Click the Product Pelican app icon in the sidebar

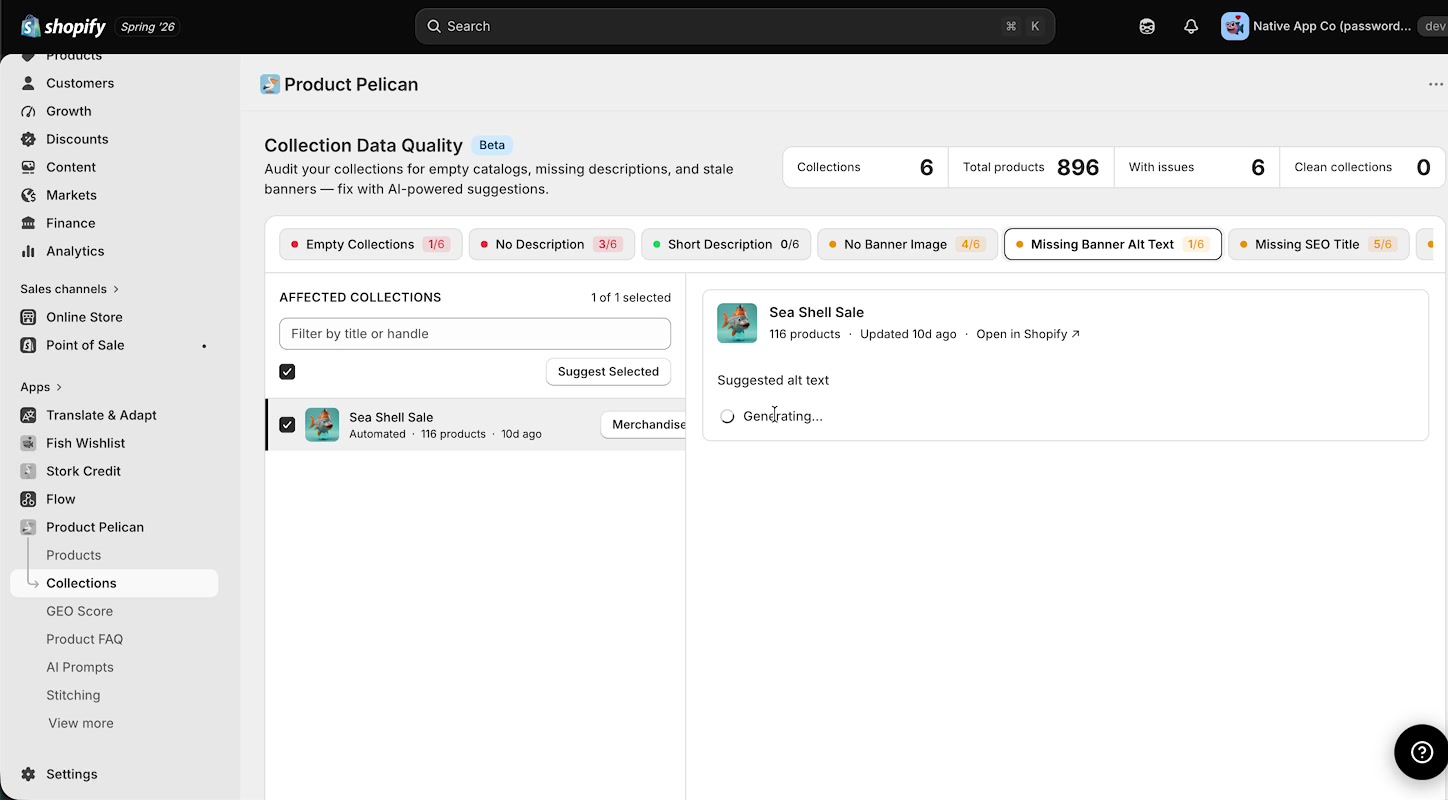point(28,527)
